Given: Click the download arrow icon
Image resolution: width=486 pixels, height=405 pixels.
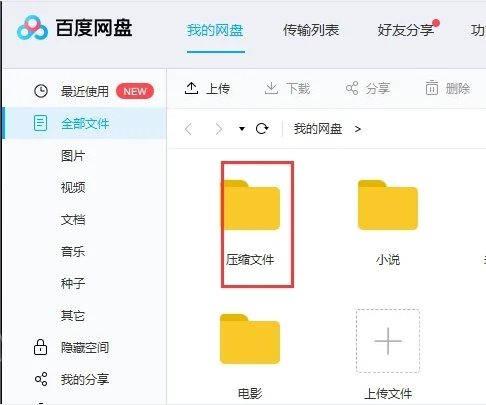Looking at the screenshot, I should click(271, 88).
